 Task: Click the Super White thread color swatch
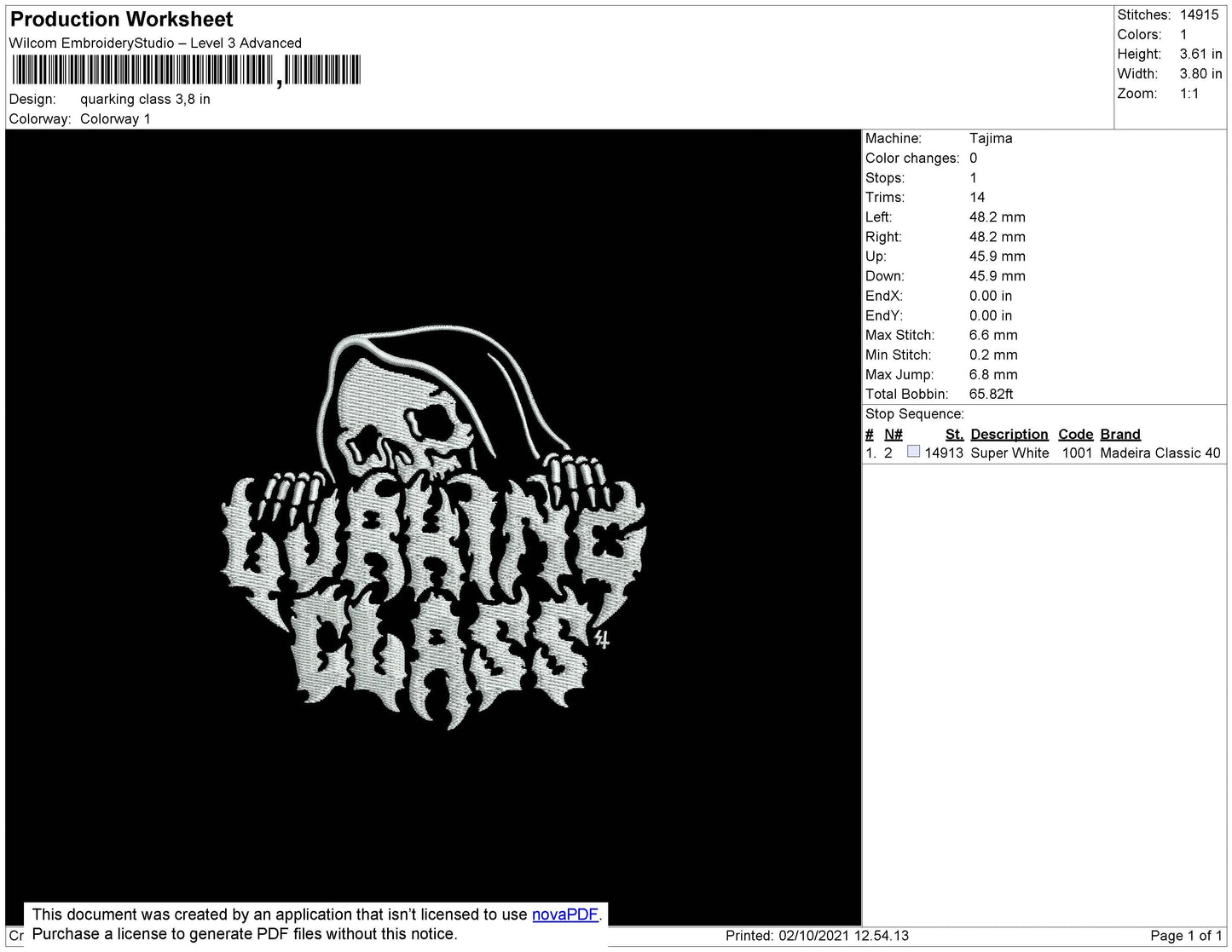pos(913,452)
